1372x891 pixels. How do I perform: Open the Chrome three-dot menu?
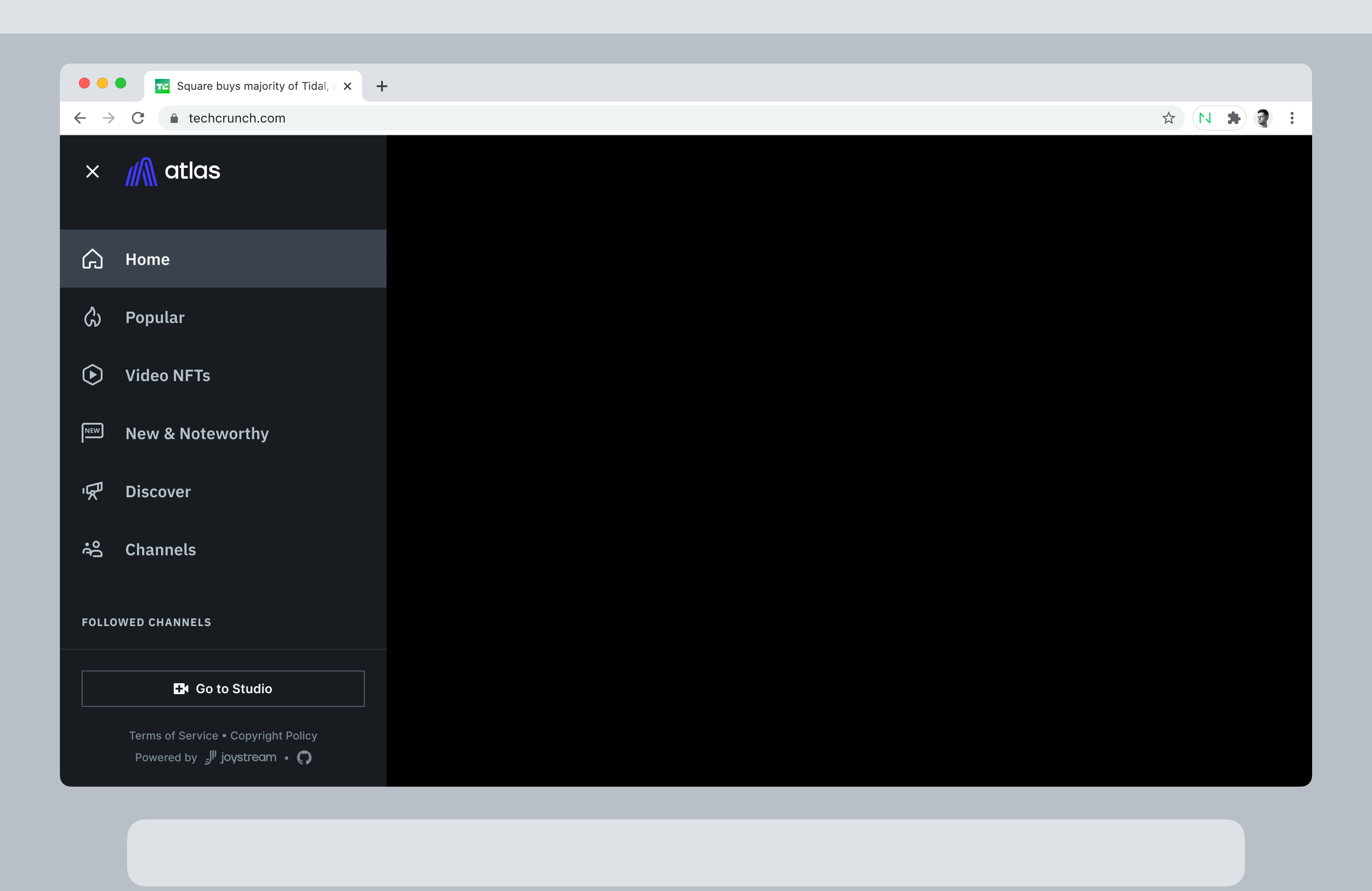(1293, 117)
